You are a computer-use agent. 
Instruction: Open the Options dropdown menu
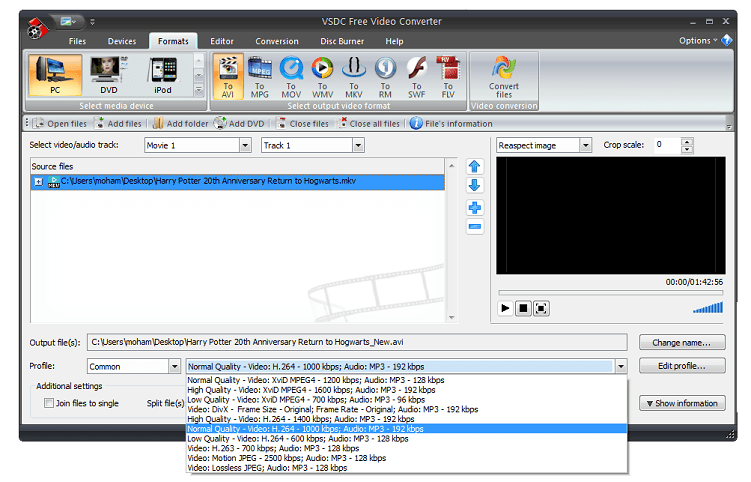698,41
